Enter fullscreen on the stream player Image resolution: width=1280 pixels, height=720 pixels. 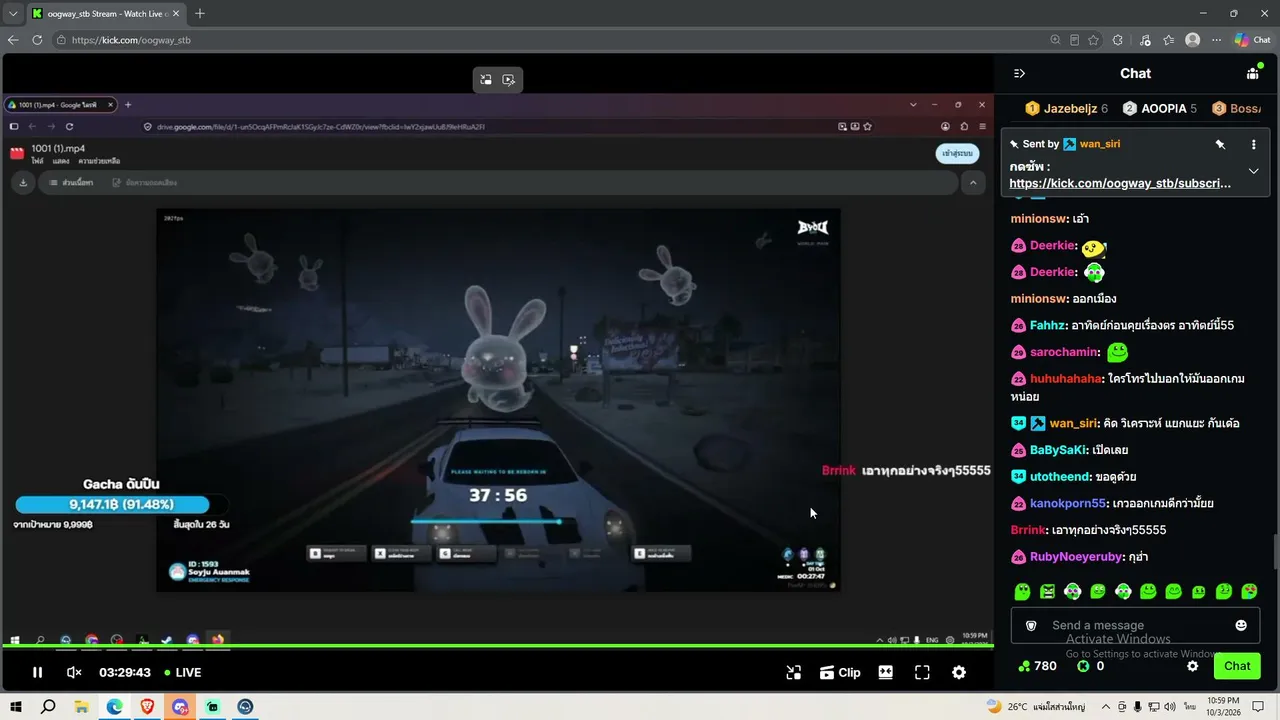point(922,673)
